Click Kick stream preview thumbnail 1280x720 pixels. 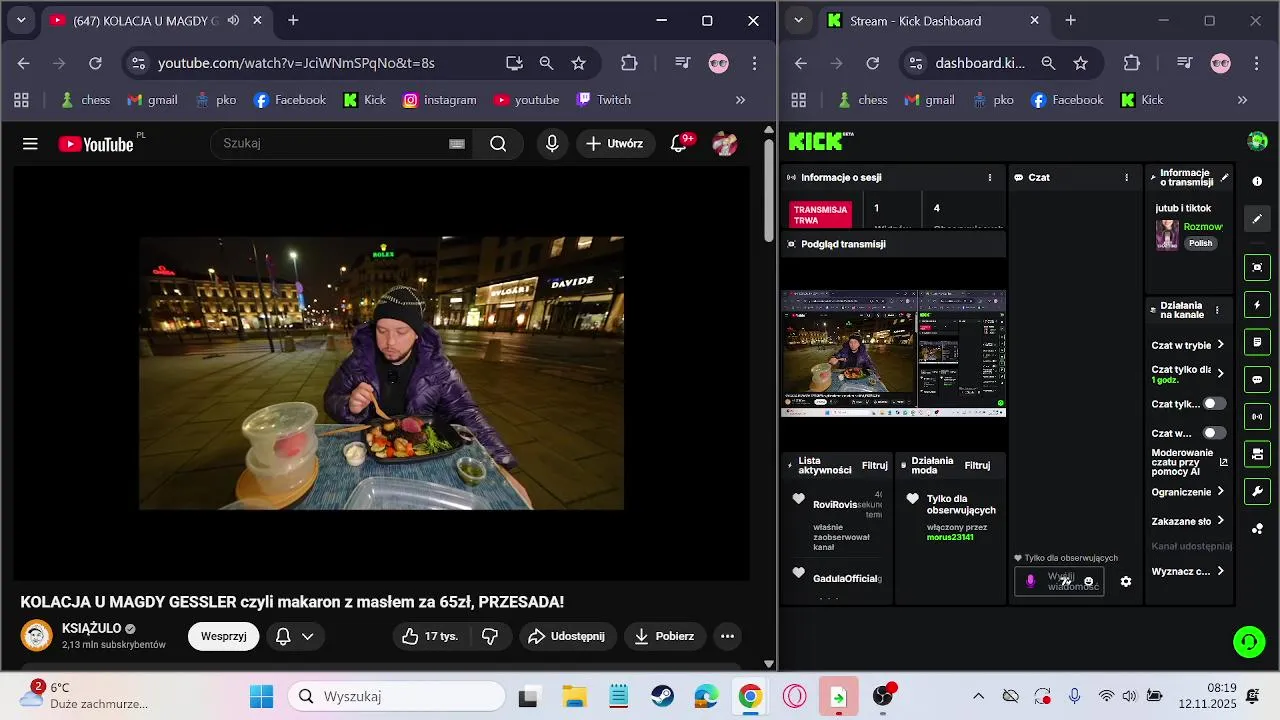click(x=893, y=353)
